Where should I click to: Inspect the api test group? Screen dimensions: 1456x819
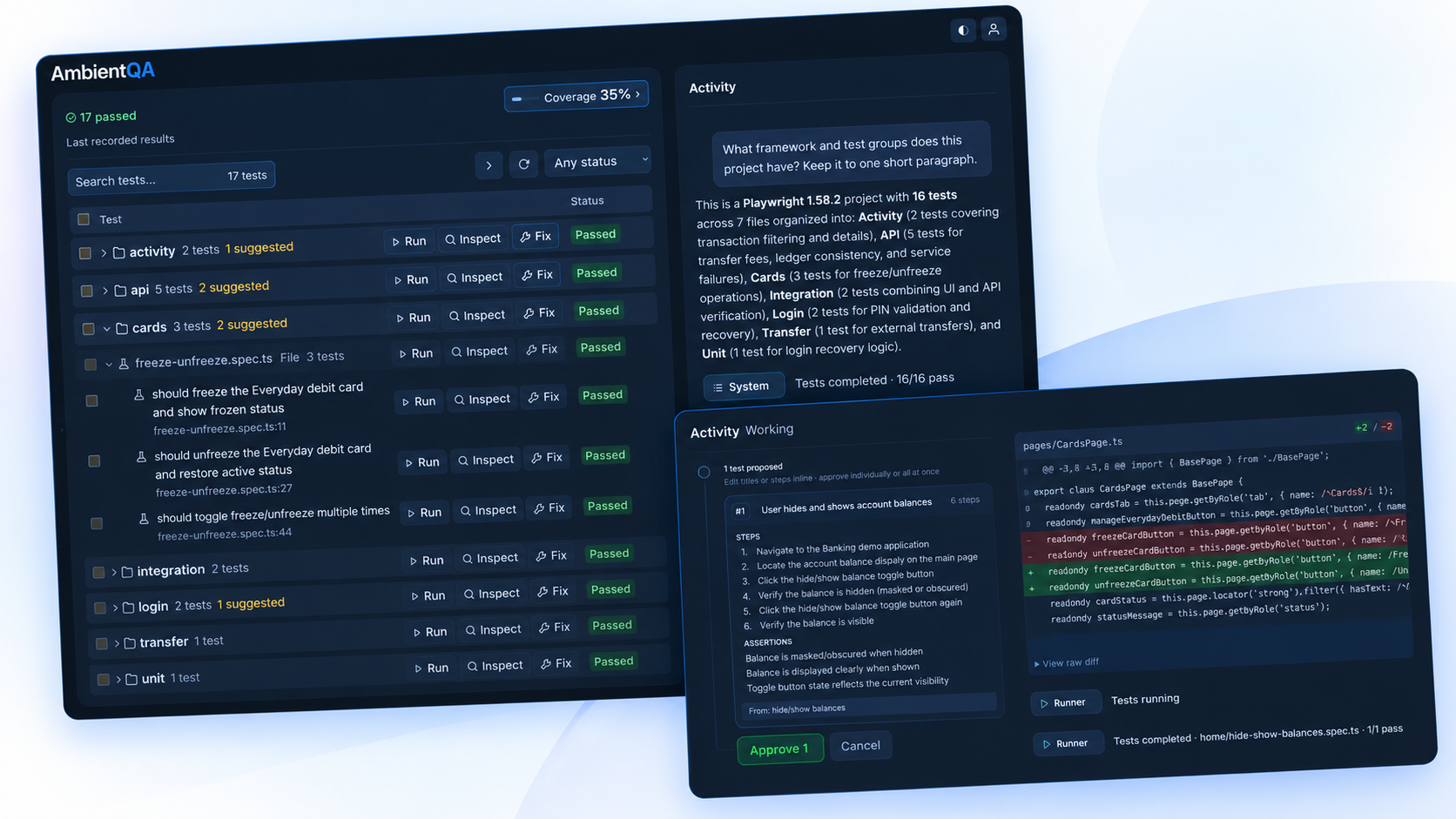475,278
